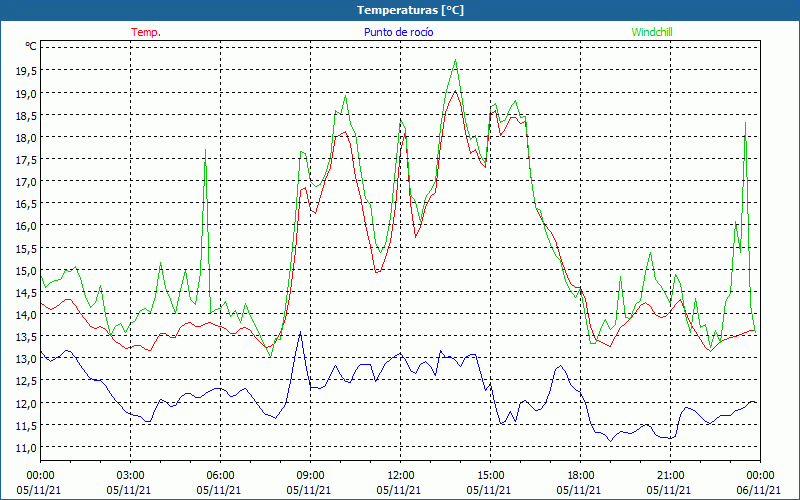Select the green 'Windchill' legend label
Screen dimensions: 800x500
pyautogui.click(x=652, y=32)
